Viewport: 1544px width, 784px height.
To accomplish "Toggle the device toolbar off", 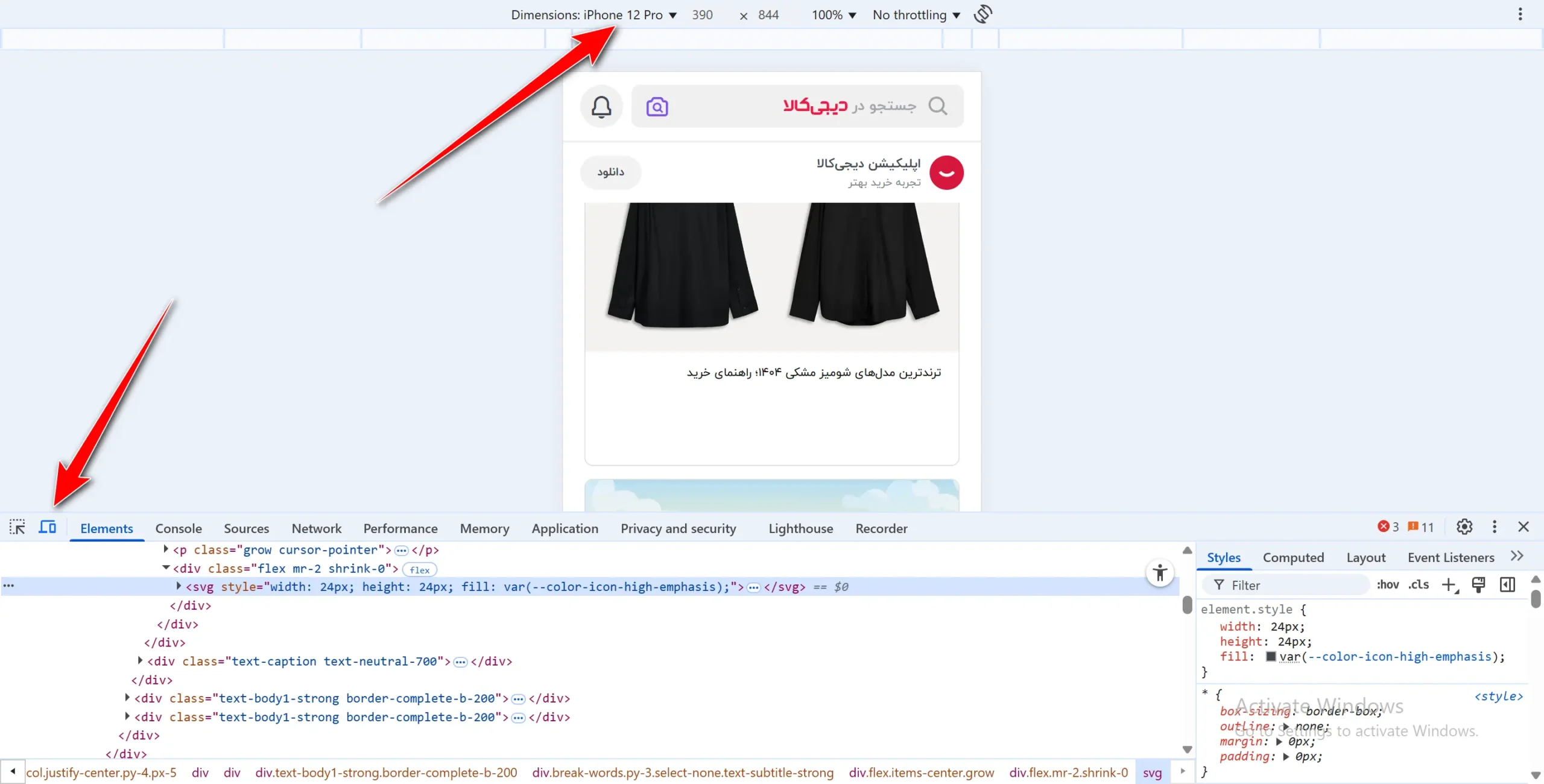I will (x=47, y=526).
